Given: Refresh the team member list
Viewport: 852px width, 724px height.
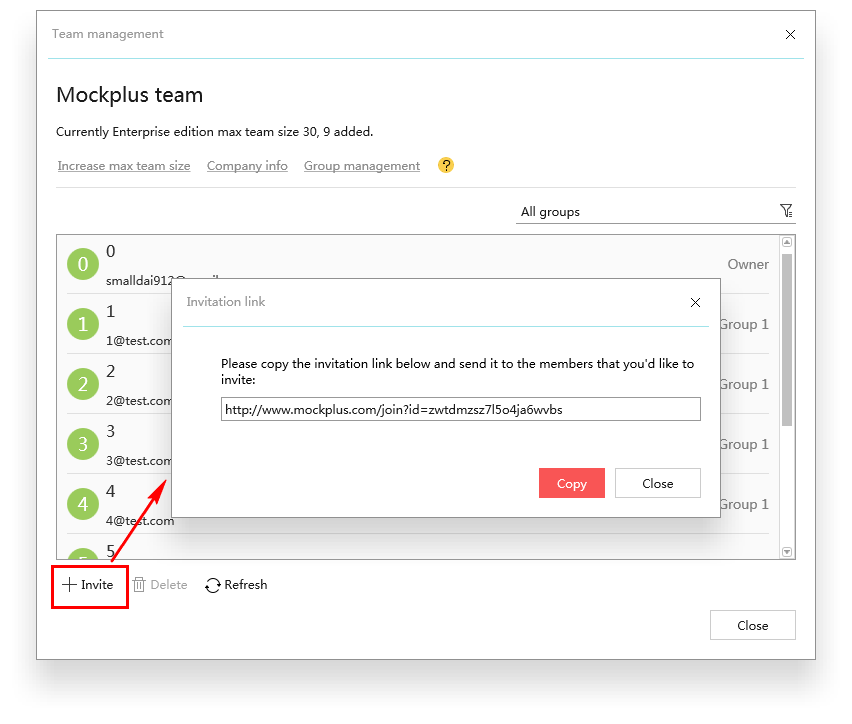Looking at the screenshot, I should [236, 585].
